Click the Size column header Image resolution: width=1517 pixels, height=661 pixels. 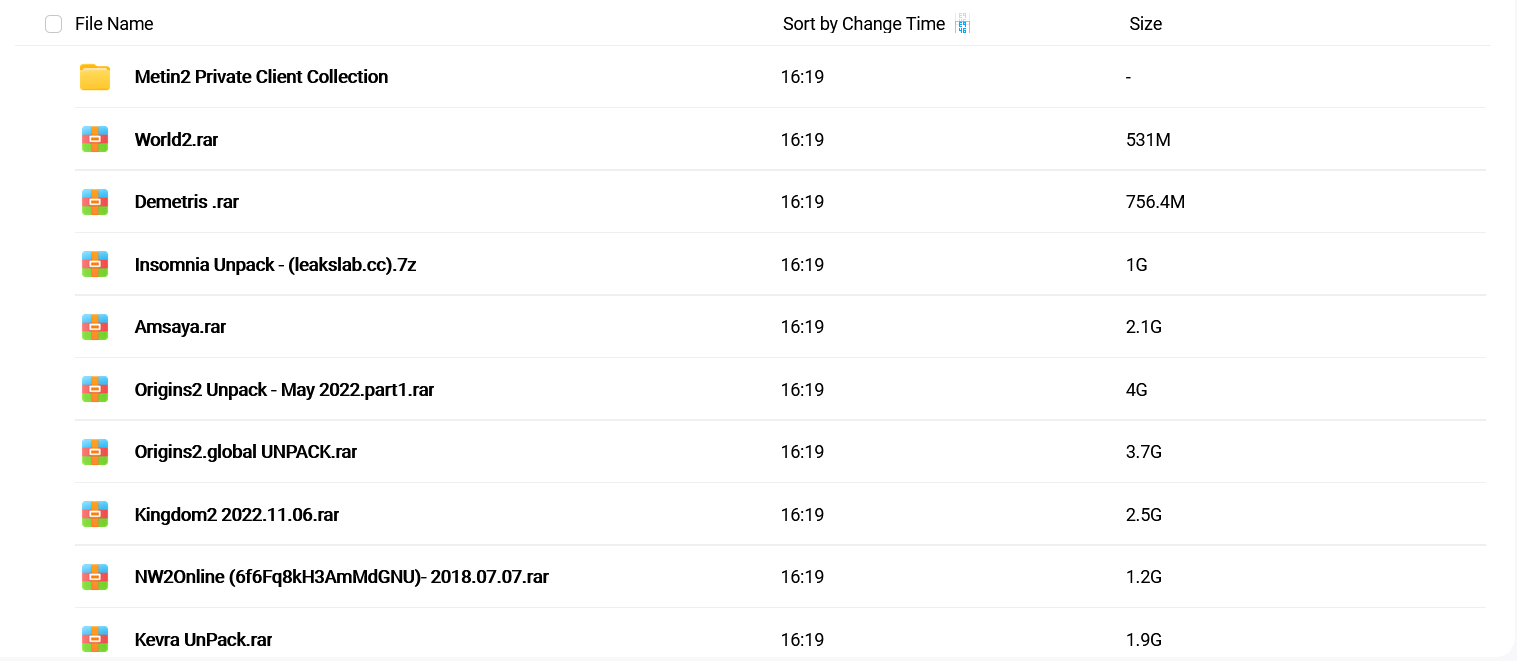point(1145,24)
